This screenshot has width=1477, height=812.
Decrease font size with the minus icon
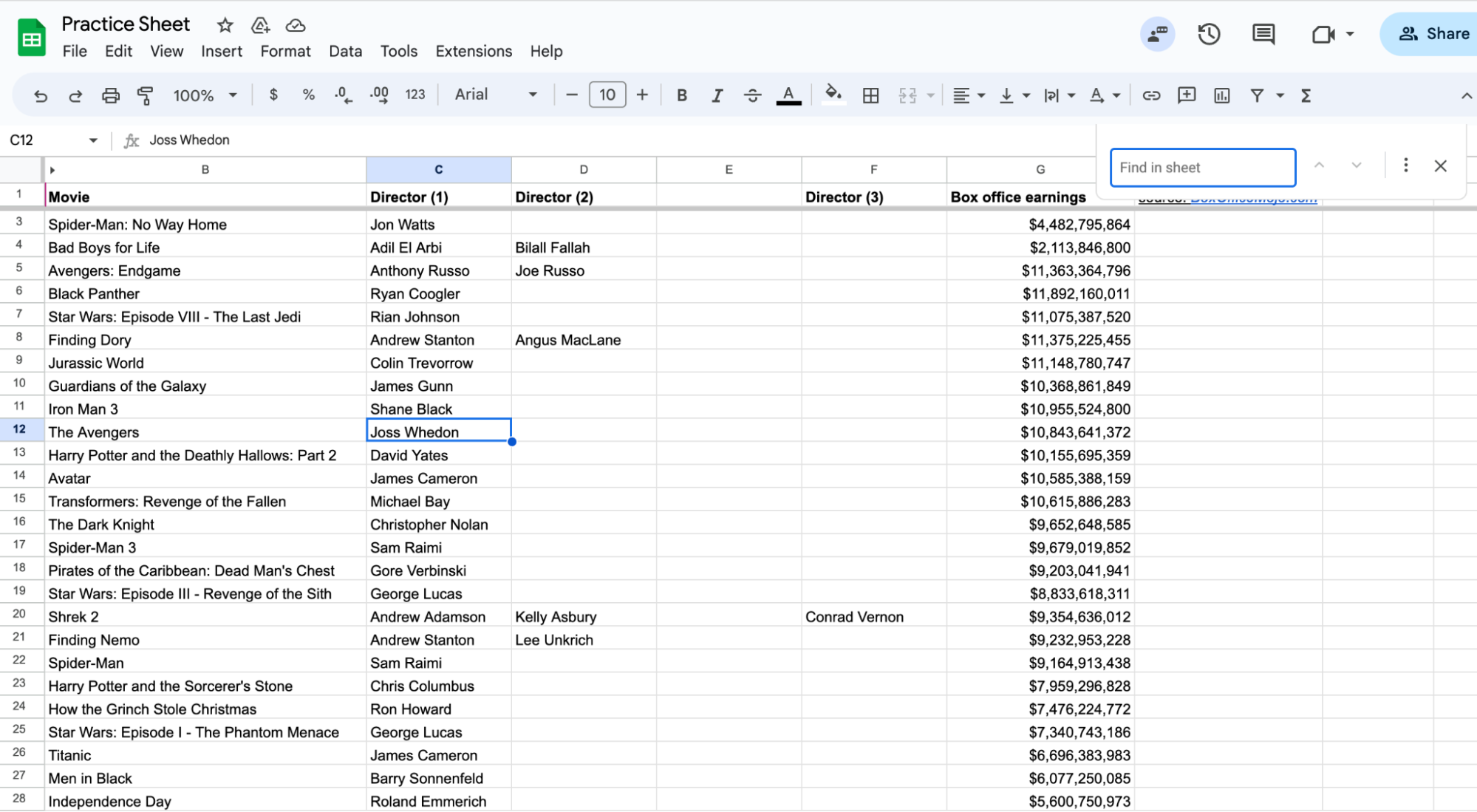click(x=571, y=95)
